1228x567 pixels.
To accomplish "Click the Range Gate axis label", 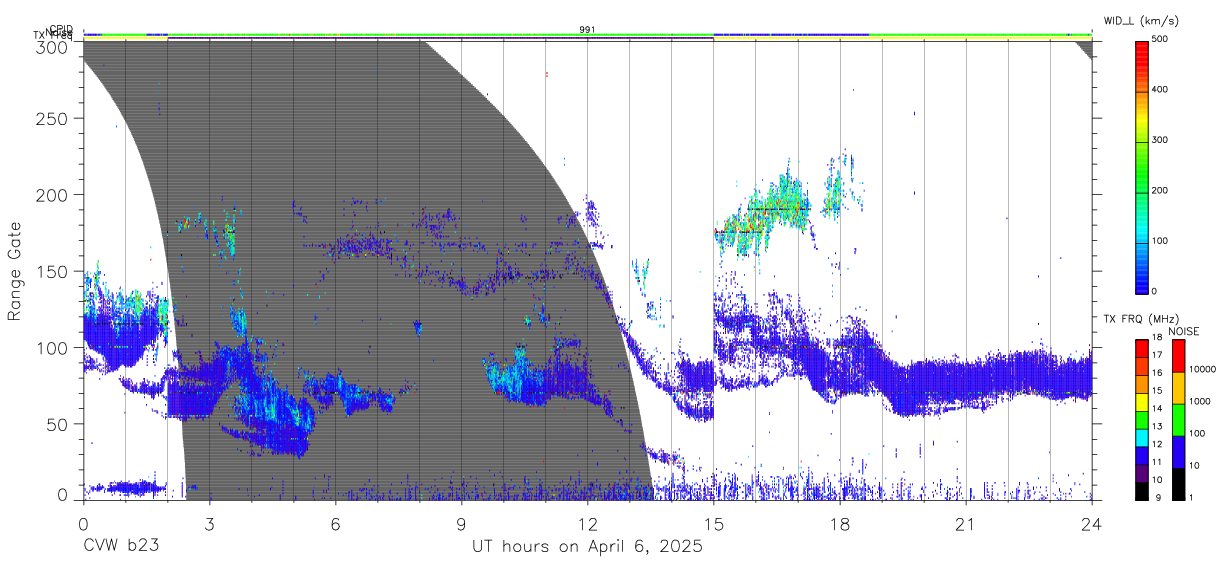I will point(15,272).
